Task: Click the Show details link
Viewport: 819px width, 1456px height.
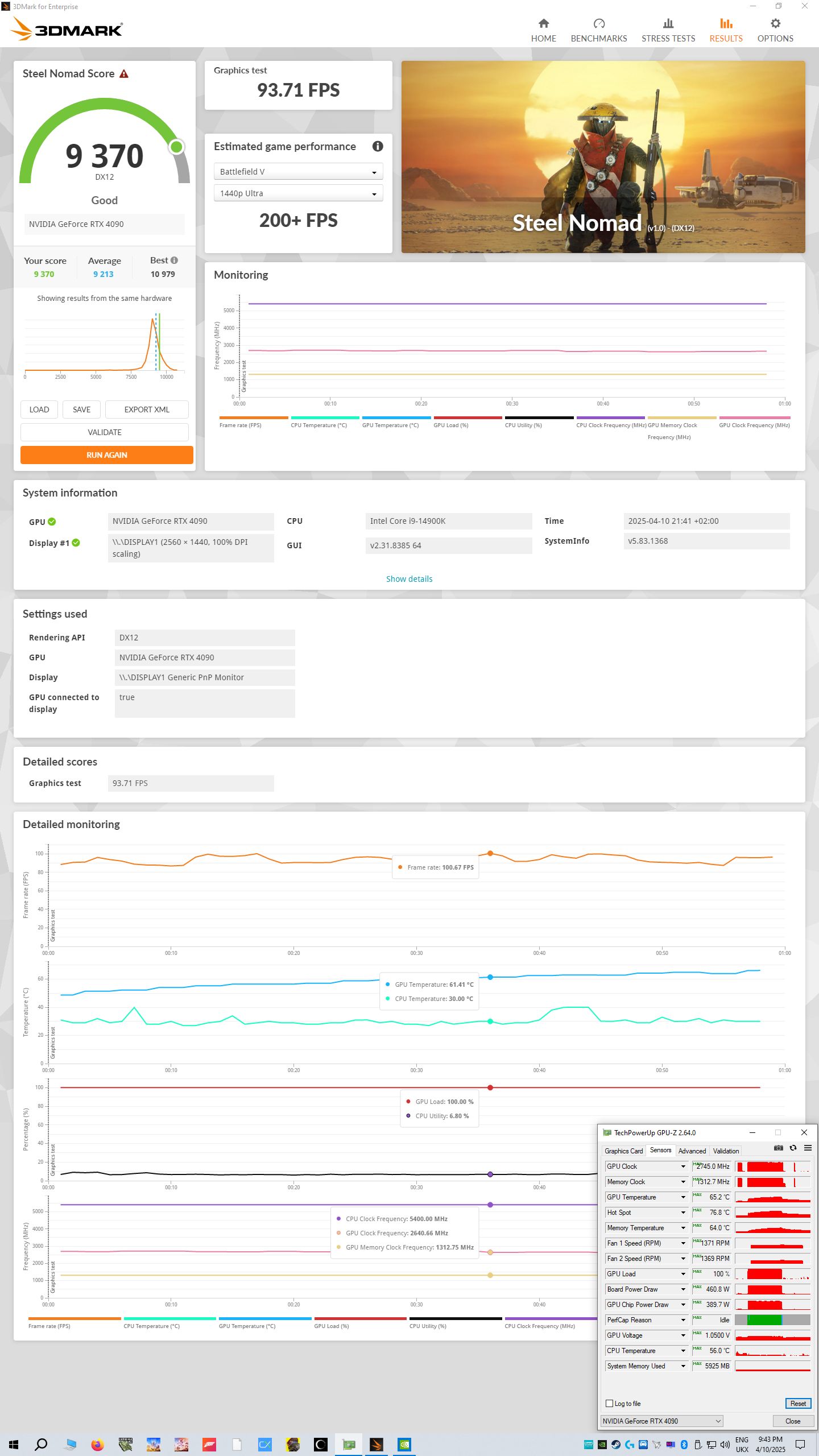Action: coord(409,579)
